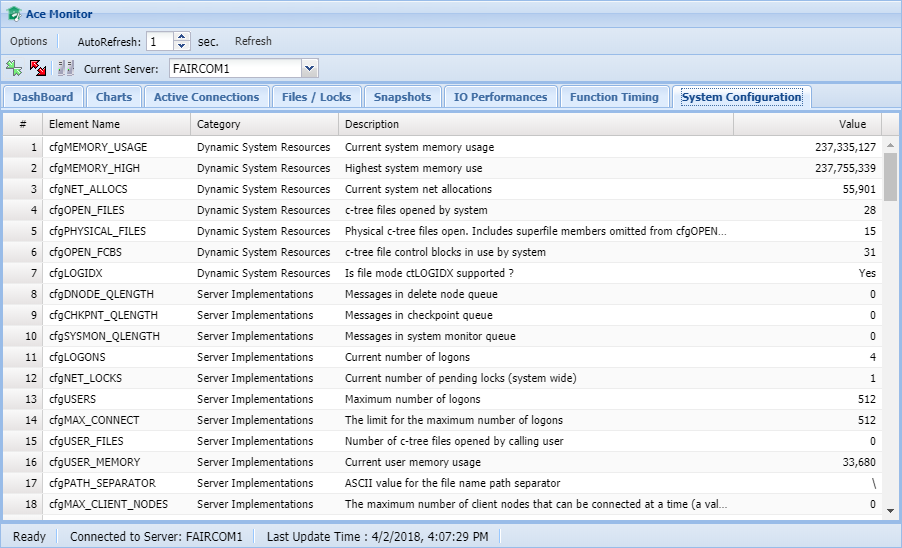
Task: Open the Function Timing tab
Action: [x=614, y=97]
